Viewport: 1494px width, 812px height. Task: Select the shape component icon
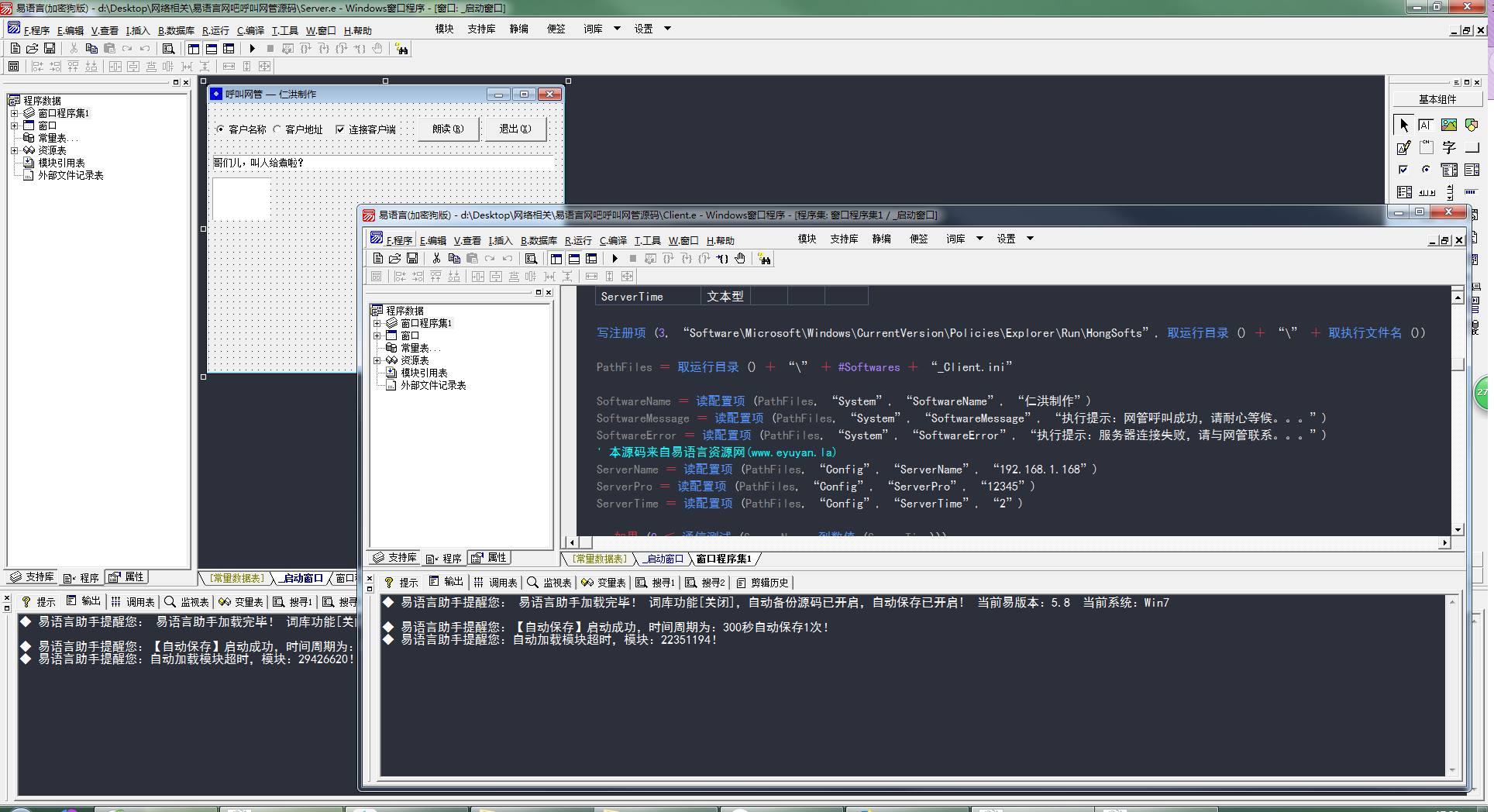tap(1472, 125)
